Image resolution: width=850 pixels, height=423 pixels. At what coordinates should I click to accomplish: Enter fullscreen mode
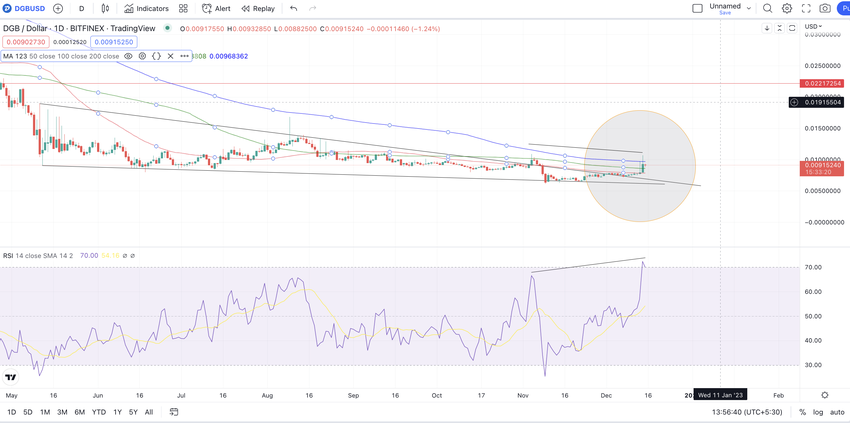click(x=806, y=8)
